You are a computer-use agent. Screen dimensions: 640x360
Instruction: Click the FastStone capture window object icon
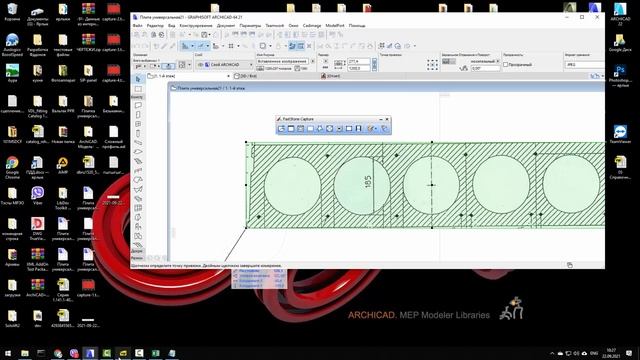[x=301, y=129]
